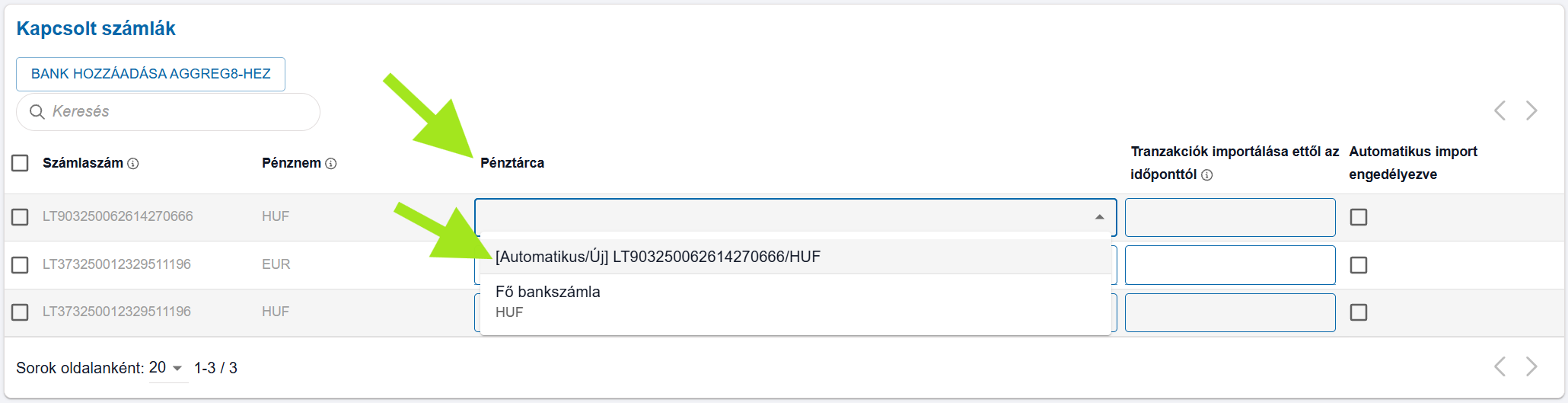Enable automatic import for first HUF row
The width and height of the screenshot is (1568, 403).
(x=1359, y=217)
